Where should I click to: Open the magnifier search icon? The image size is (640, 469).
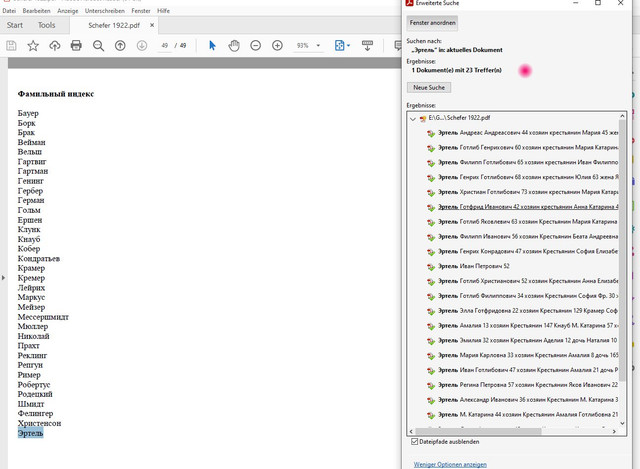click(98, 45)
